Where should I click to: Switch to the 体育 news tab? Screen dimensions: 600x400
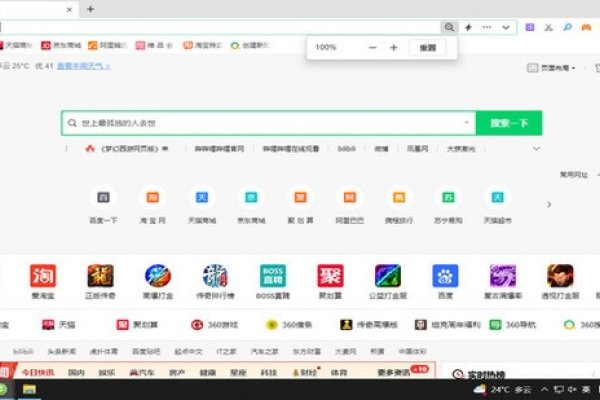(339, 372)
